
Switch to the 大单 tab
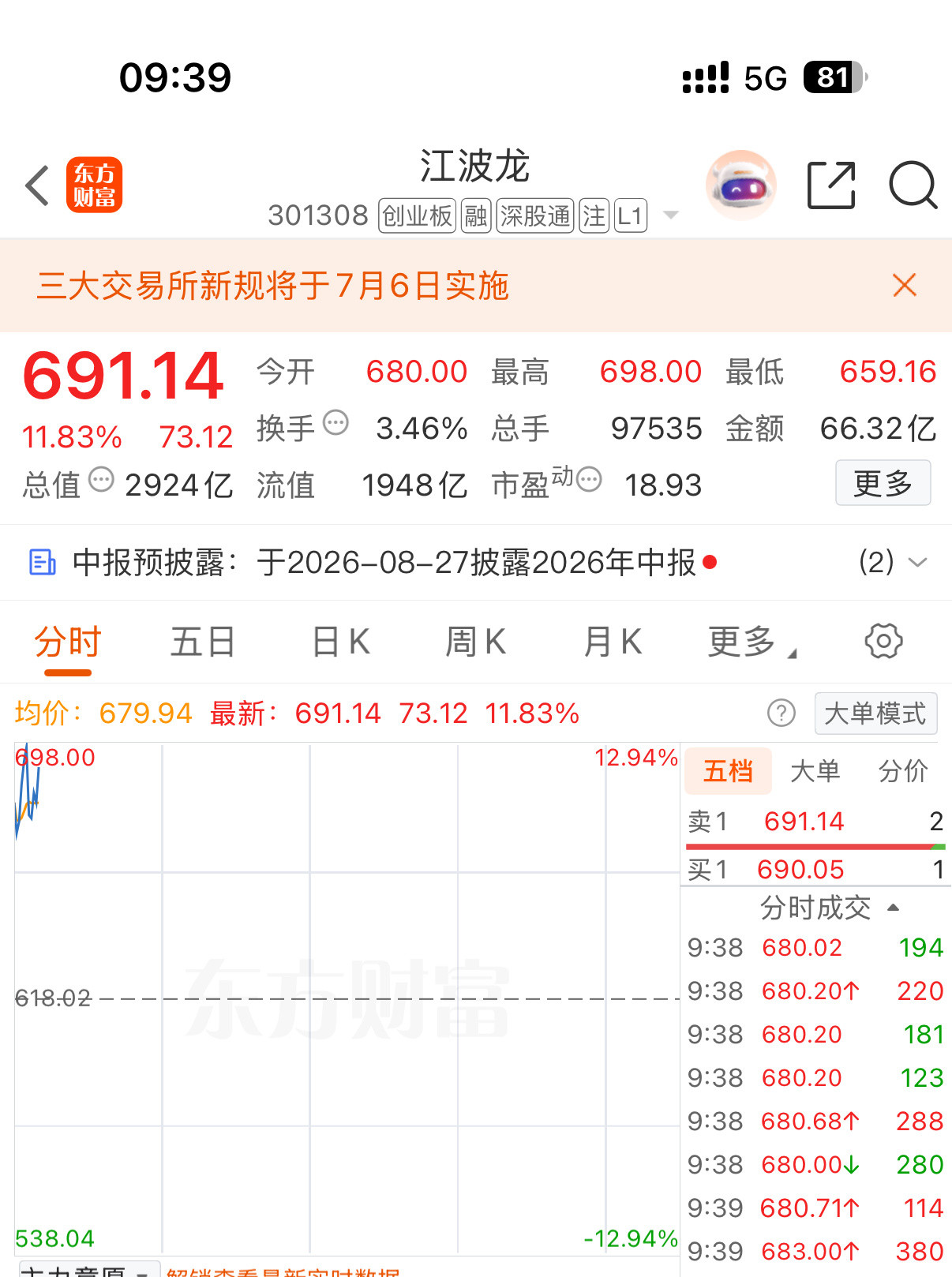(x=815, y=771)
